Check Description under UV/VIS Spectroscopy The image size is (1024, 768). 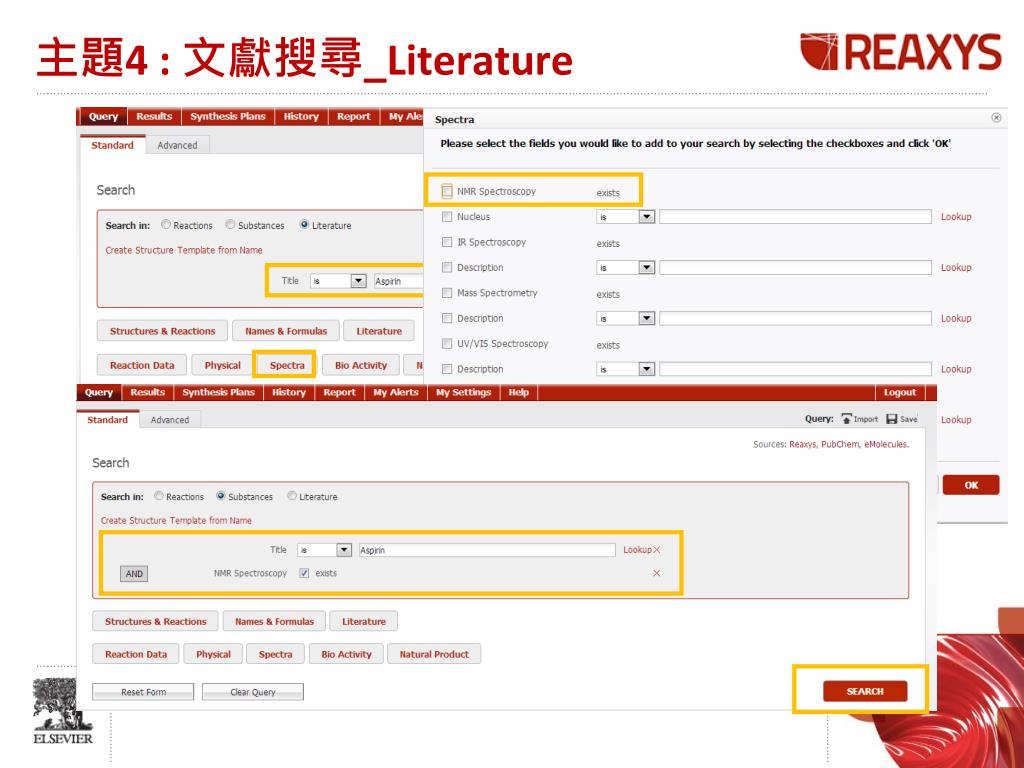pos(447,369)
